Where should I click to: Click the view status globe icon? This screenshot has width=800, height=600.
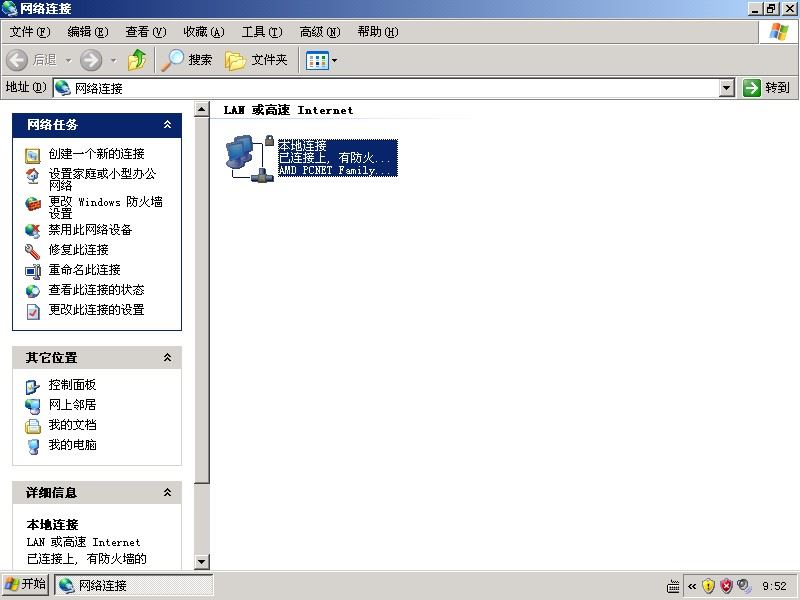click(x=33, y=291)
